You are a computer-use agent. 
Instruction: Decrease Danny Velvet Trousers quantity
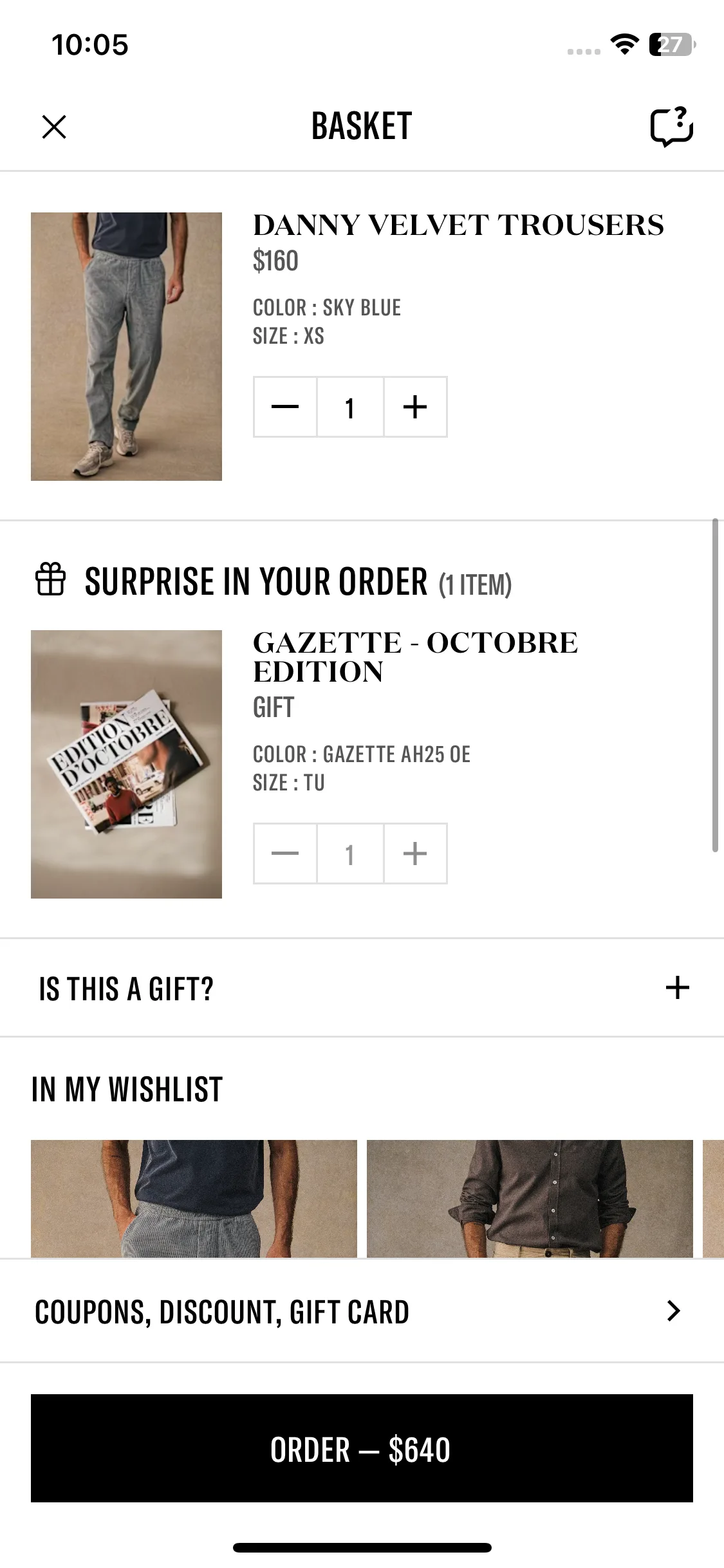(285, 407)
